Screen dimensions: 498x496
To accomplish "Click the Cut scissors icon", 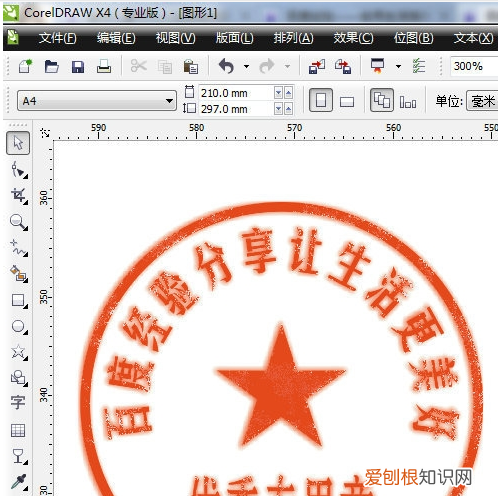I will (139, 66).
